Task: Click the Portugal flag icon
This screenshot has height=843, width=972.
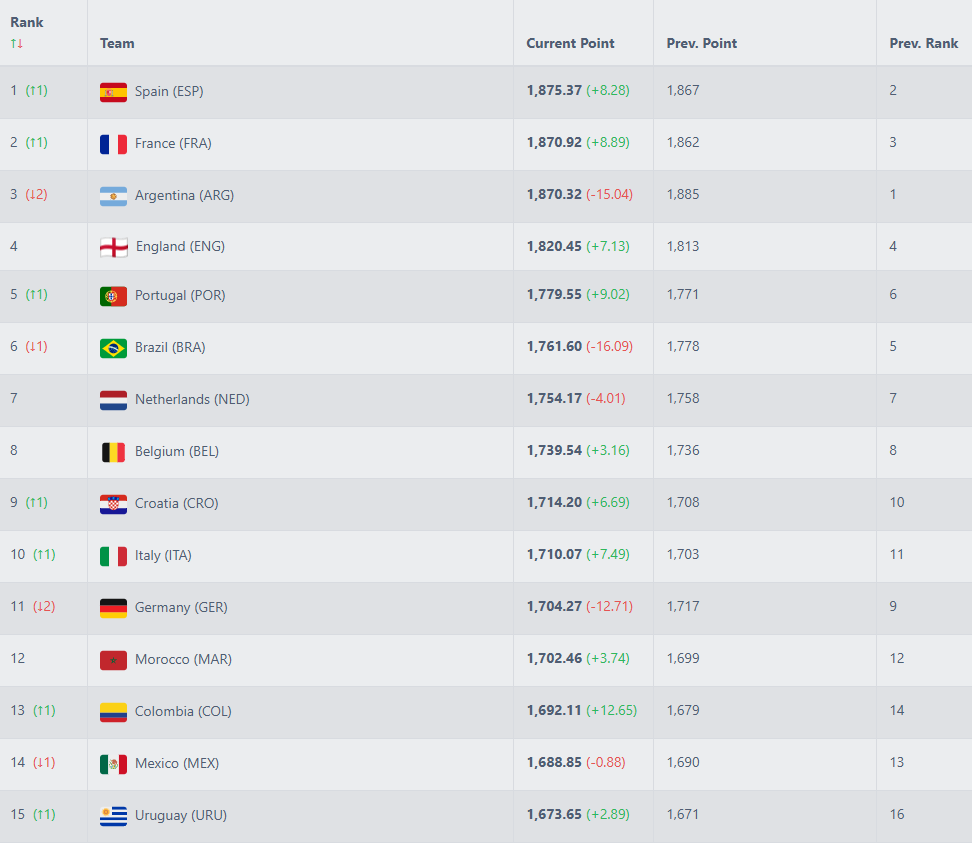Action: click(113, 296)
